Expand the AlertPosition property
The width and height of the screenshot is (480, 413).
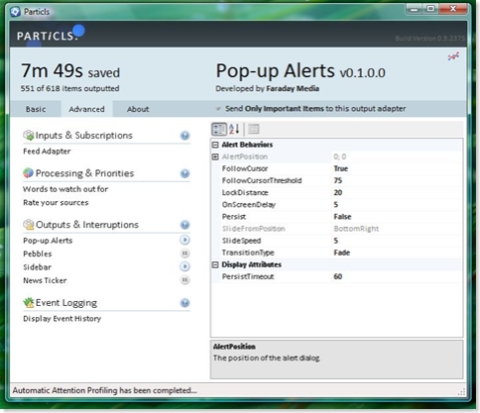pos(215,157)
